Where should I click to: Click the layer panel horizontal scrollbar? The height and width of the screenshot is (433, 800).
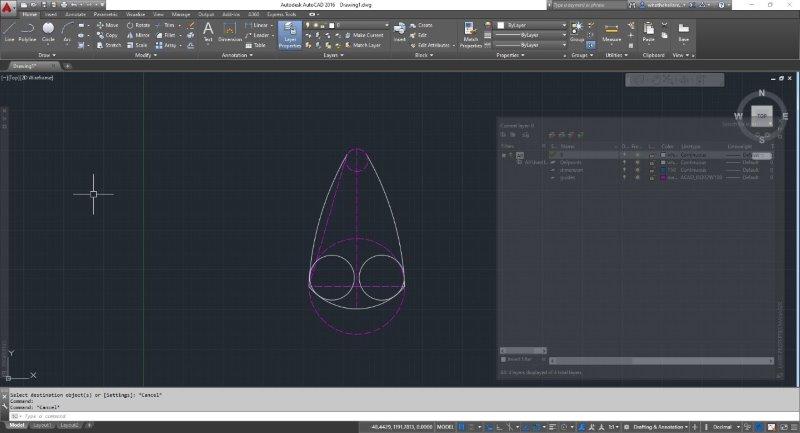[x=661, y=361]
